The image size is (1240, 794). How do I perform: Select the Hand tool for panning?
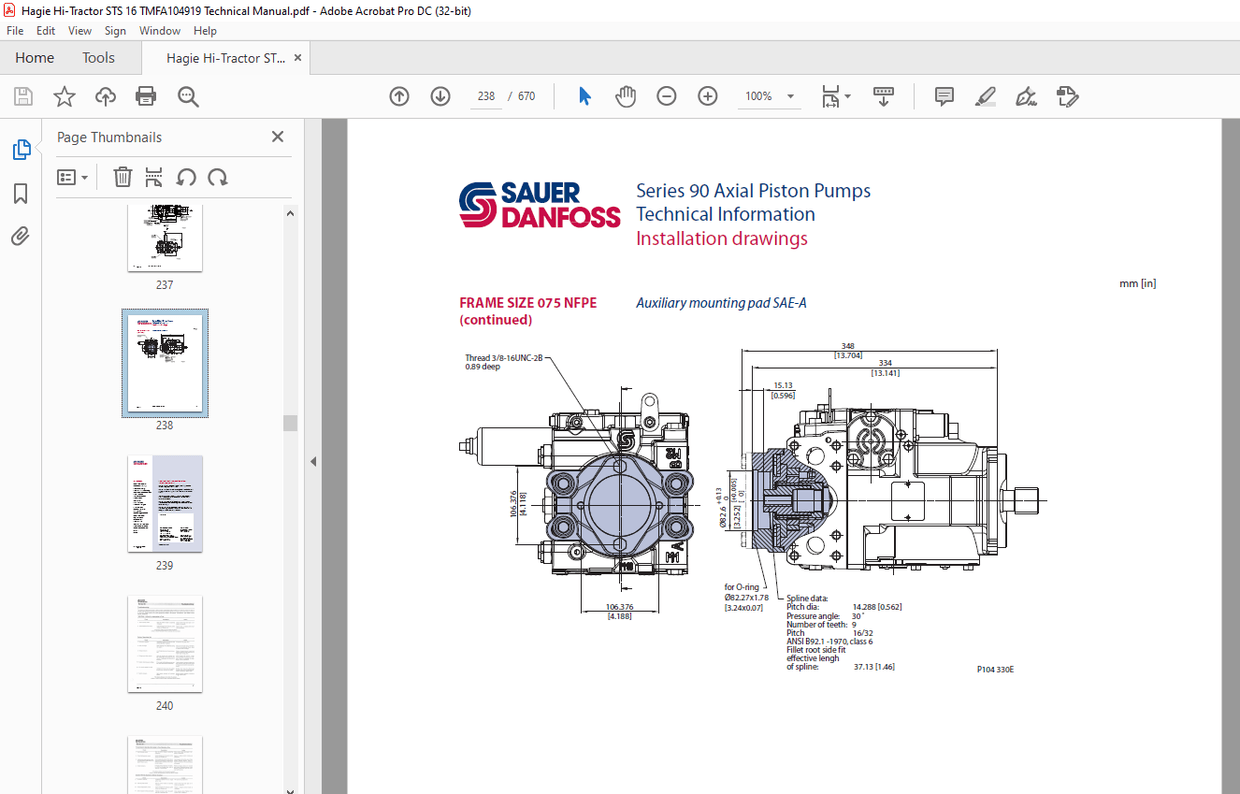click(x=625, y=96)
